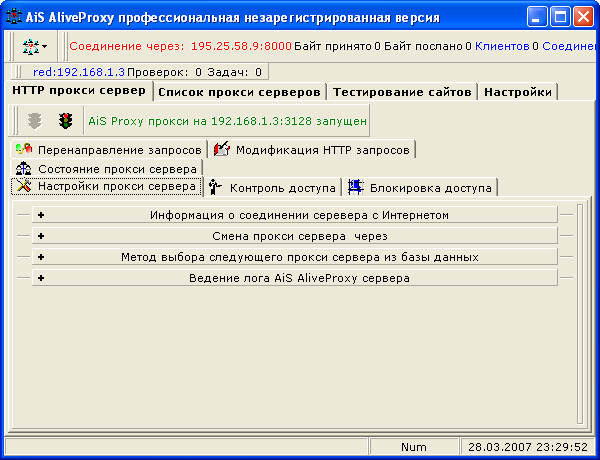
Task: Select the Настройки прокси сервера sub-tab
Action: pos(106,187)
